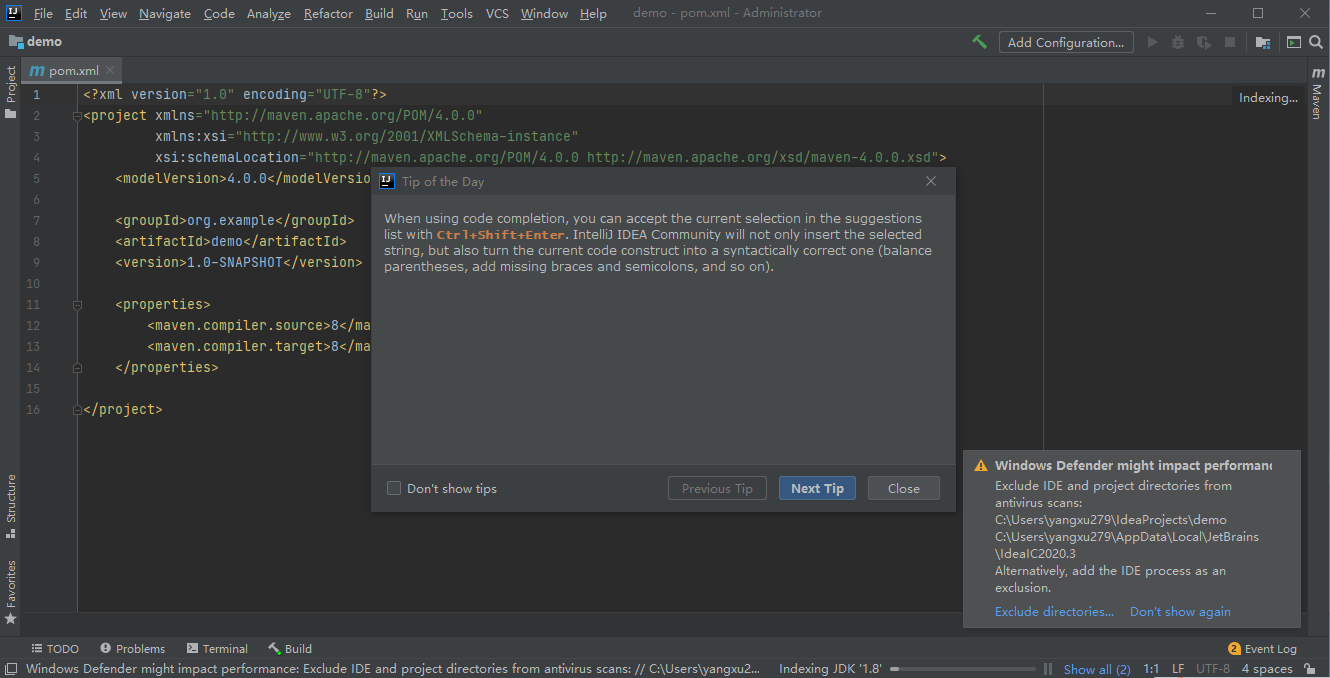The image size is (1330, 678).
Task: Click the Run triangle icon in toolbar
Action: [1152, 42]
